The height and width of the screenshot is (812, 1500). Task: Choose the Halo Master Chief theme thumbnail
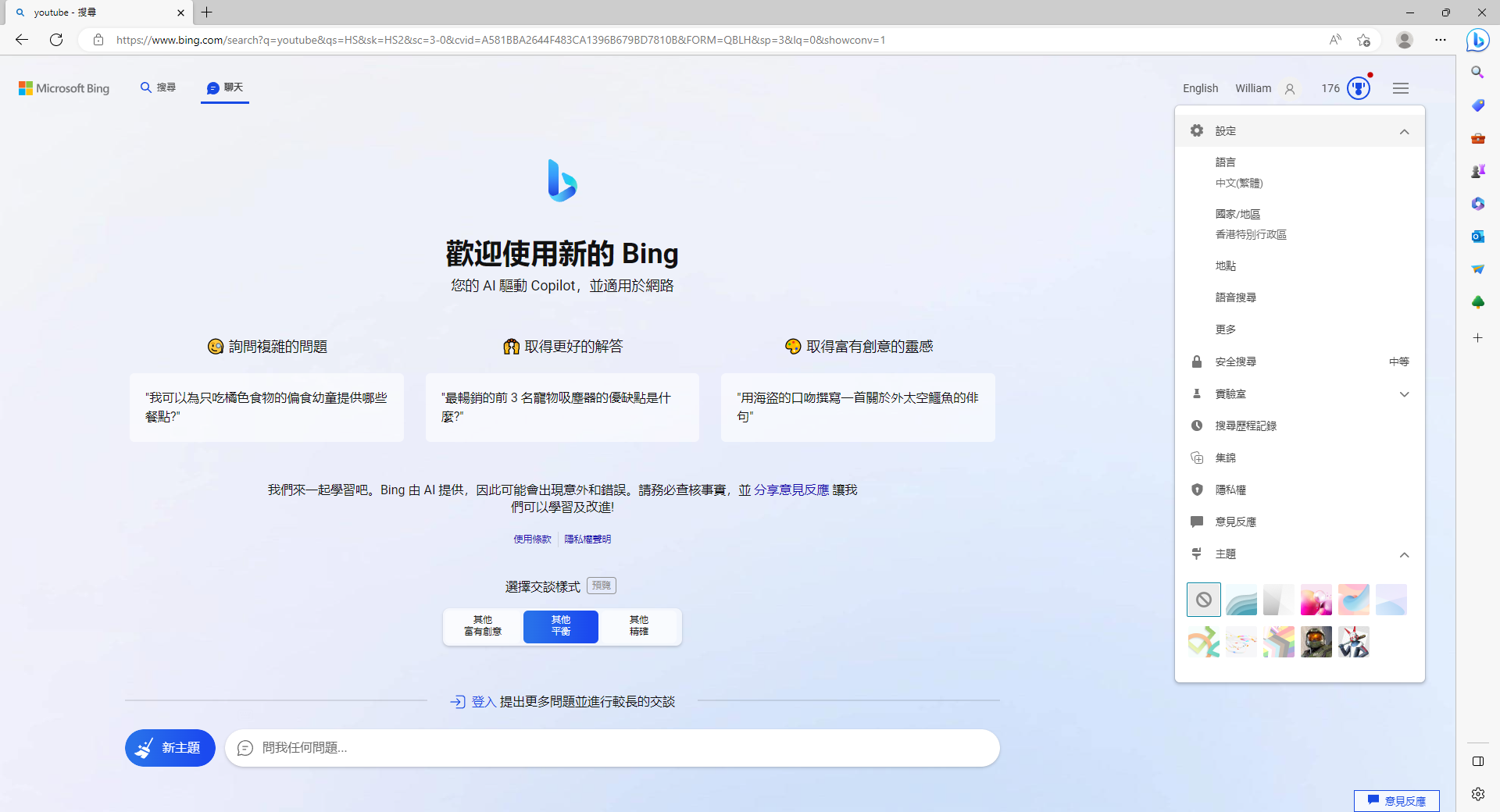tap(1316, 642)
